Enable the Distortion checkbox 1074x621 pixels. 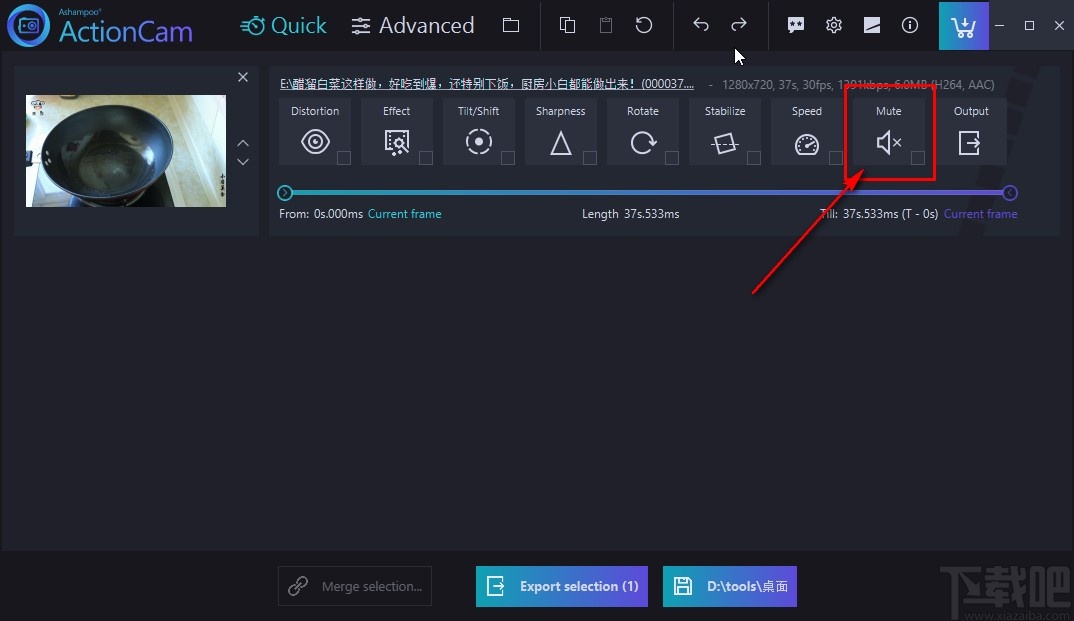pyautogui.click(x=344, y=158)
